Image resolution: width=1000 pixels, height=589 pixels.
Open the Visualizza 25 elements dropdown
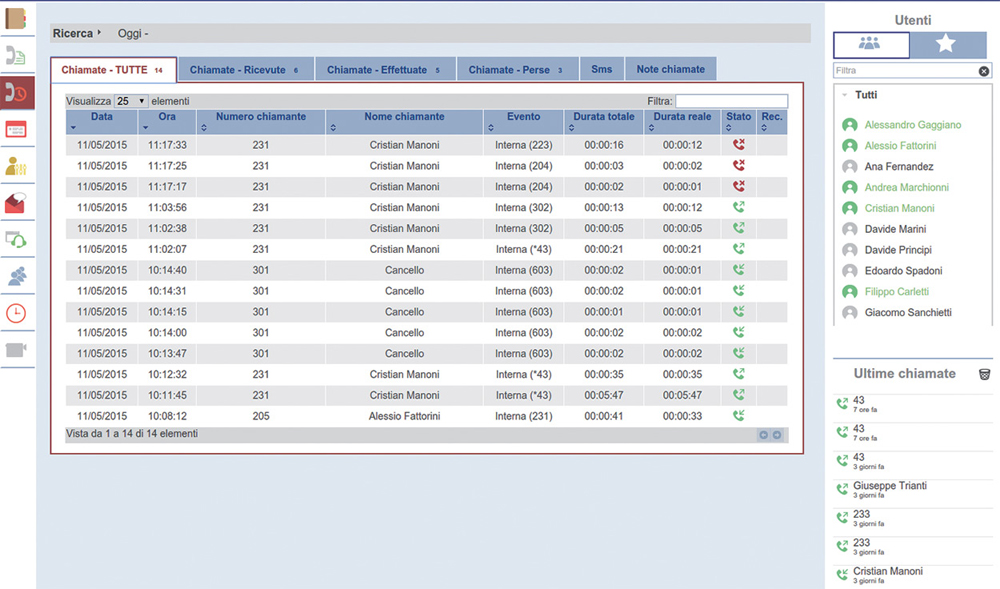[x=131, y=101]
